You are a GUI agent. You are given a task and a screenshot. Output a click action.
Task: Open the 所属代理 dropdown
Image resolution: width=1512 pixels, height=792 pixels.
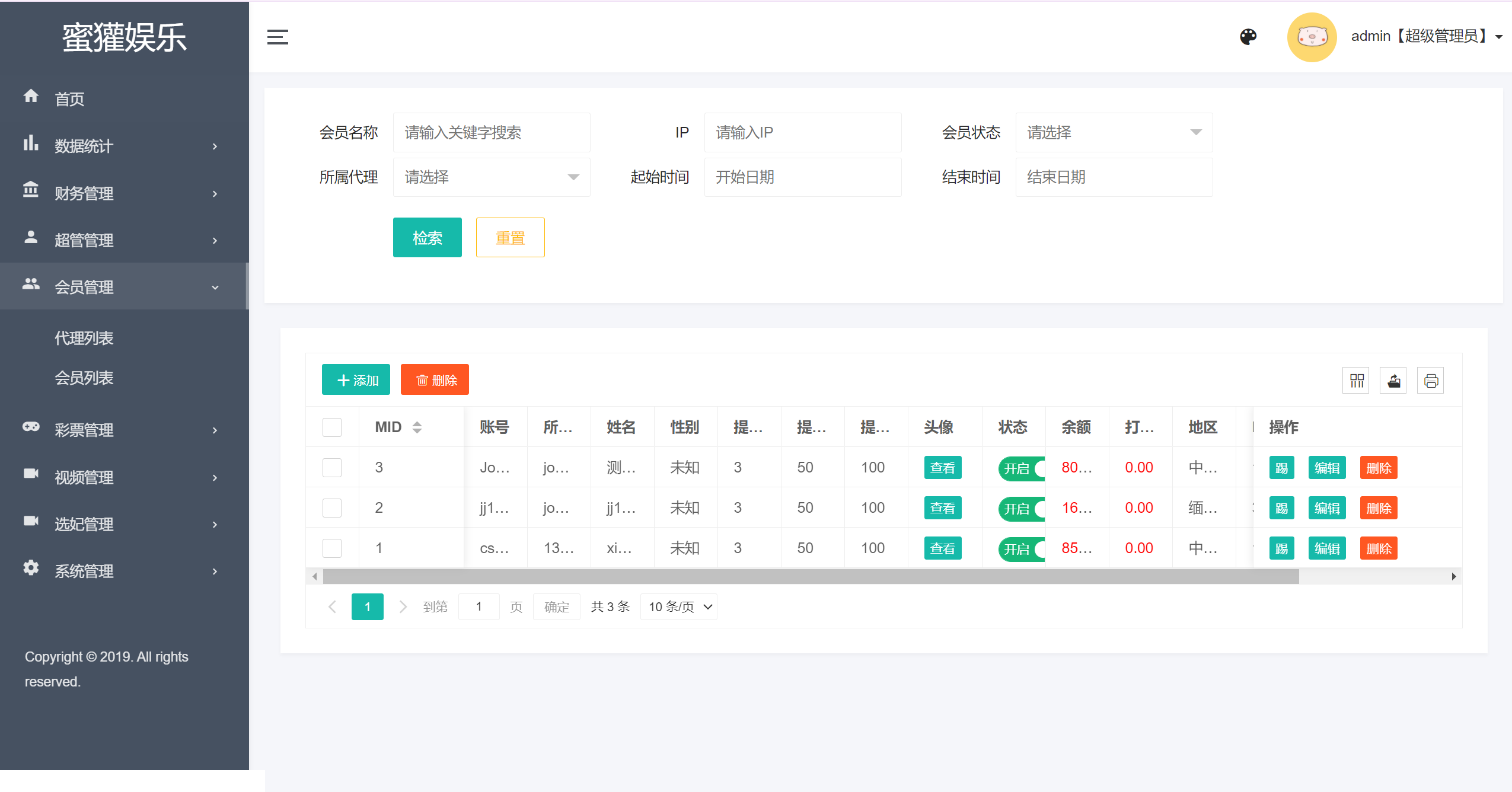point(491,177)
